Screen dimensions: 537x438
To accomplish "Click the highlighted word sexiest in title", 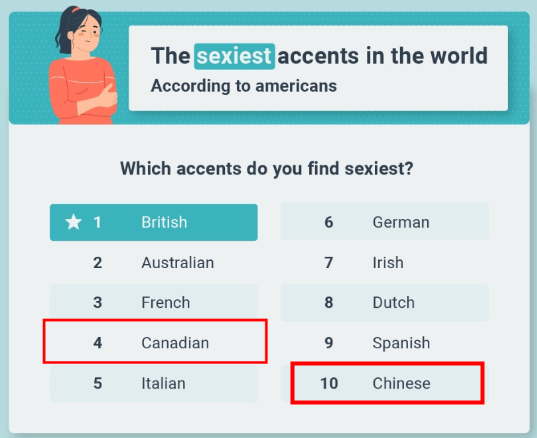I will point(234,56).
